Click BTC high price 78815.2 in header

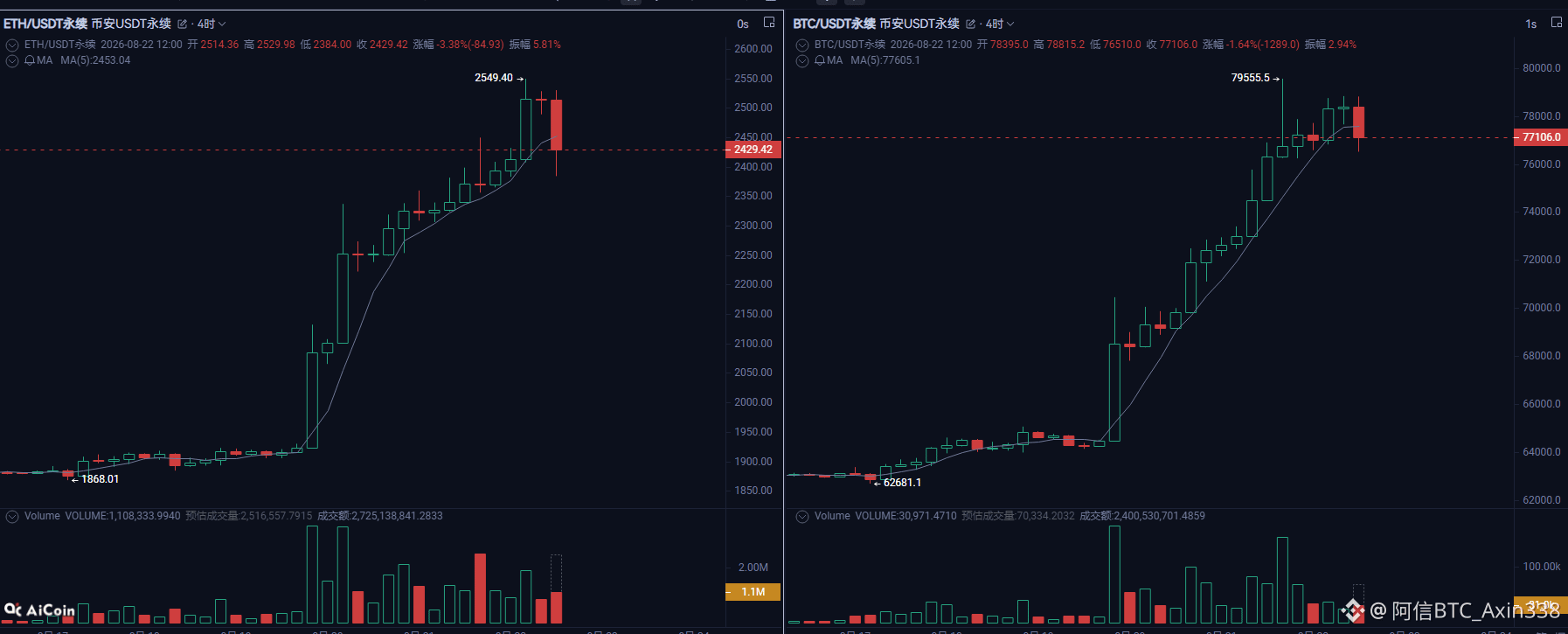coord(1066,45)
